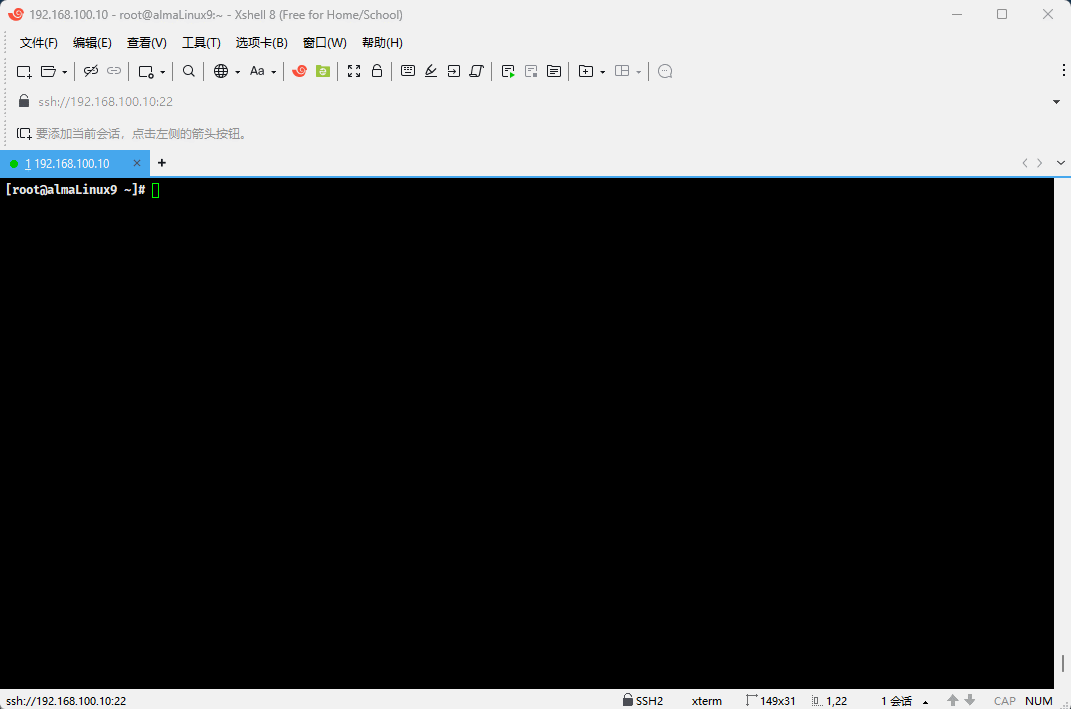The width and height of the screenshot is (1071, 709).
Task: Click the lock icon beside ssh address
Action: (x=24, y=101)
